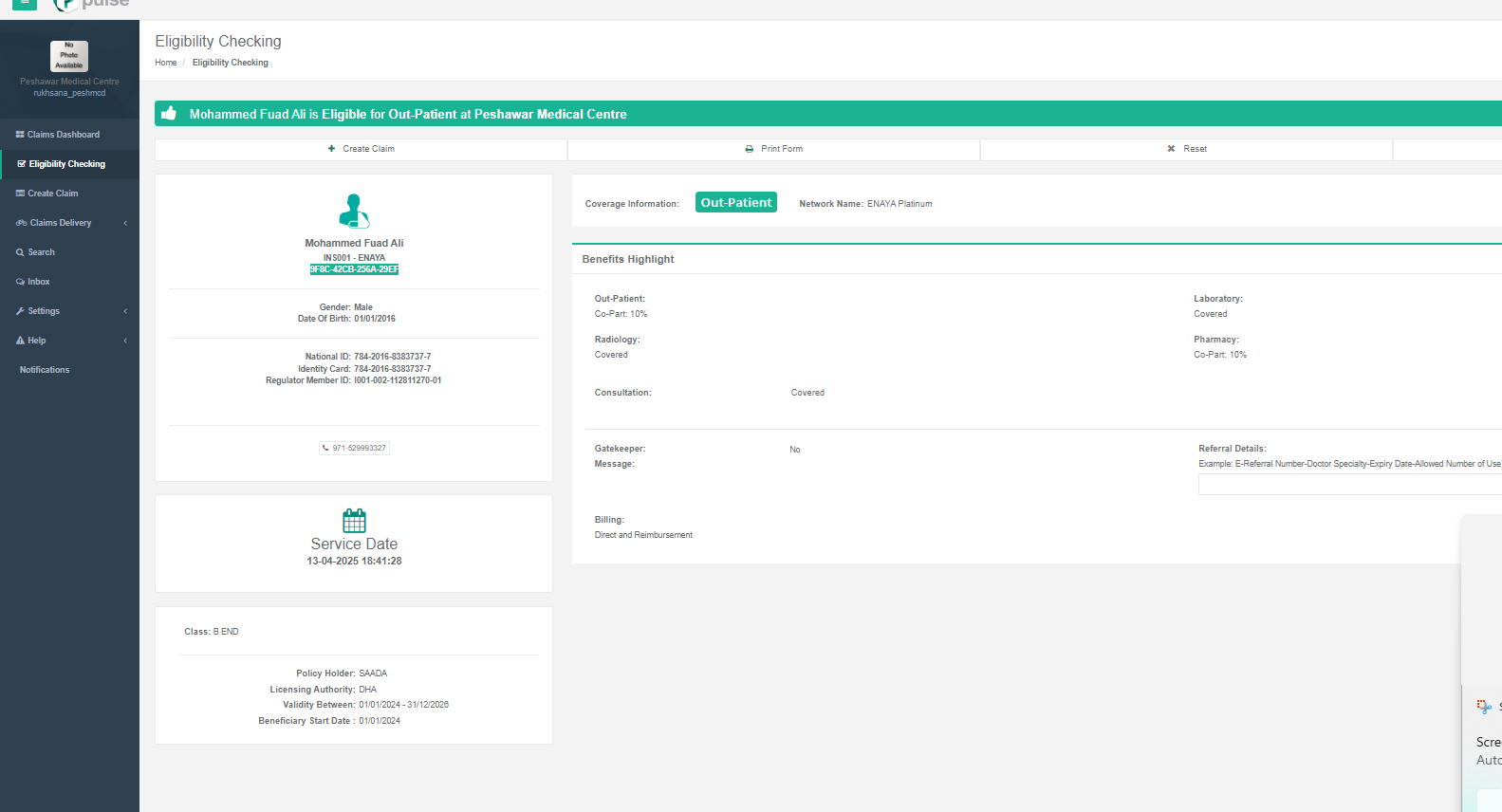Go to Home breadcrumb link
This screenshot has width=1502, height=812.
coord(166,63)
